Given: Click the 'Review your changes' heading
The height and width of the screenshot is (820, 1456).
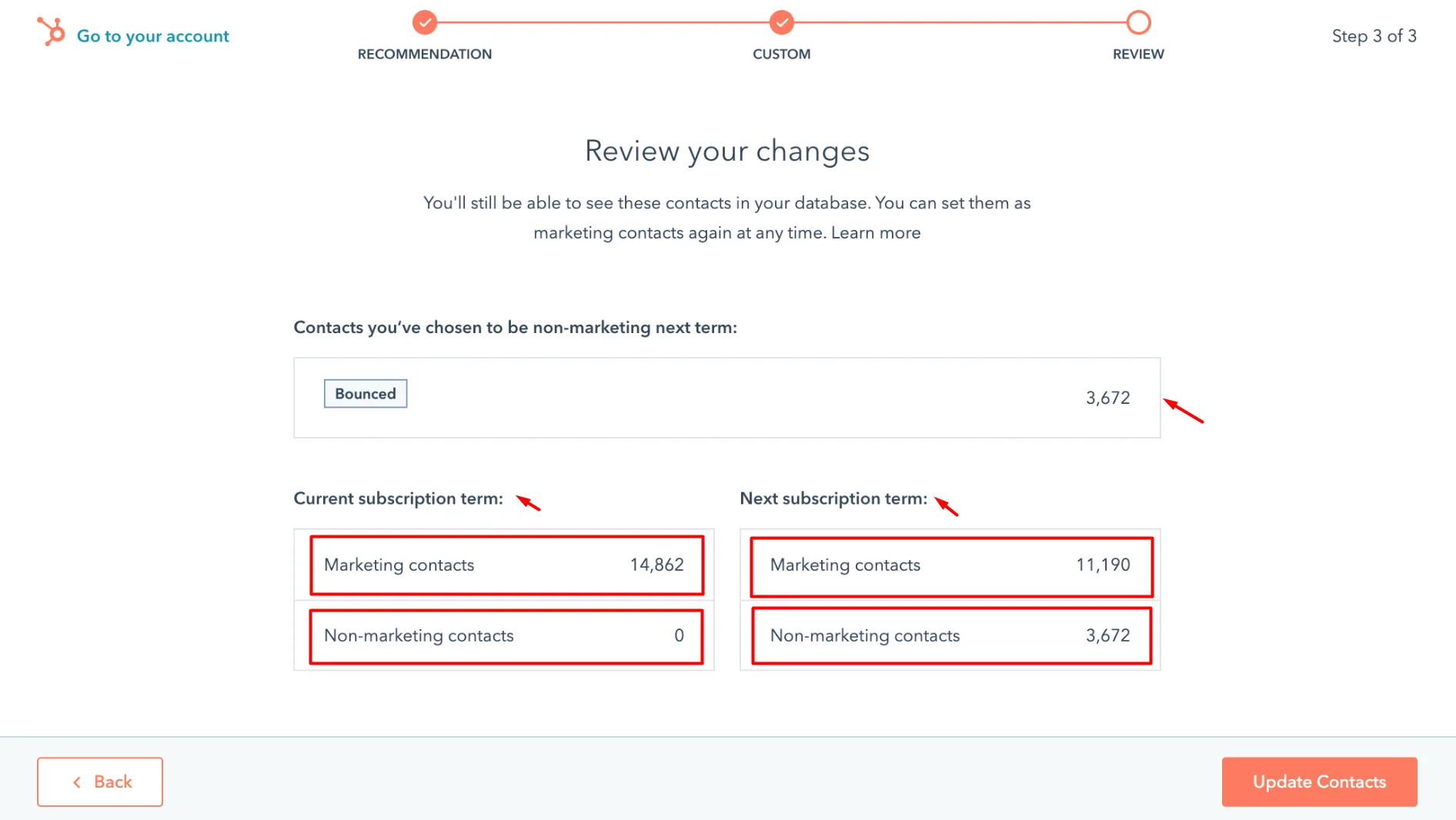Looking at the screenshot, I should tap(727, 151).
